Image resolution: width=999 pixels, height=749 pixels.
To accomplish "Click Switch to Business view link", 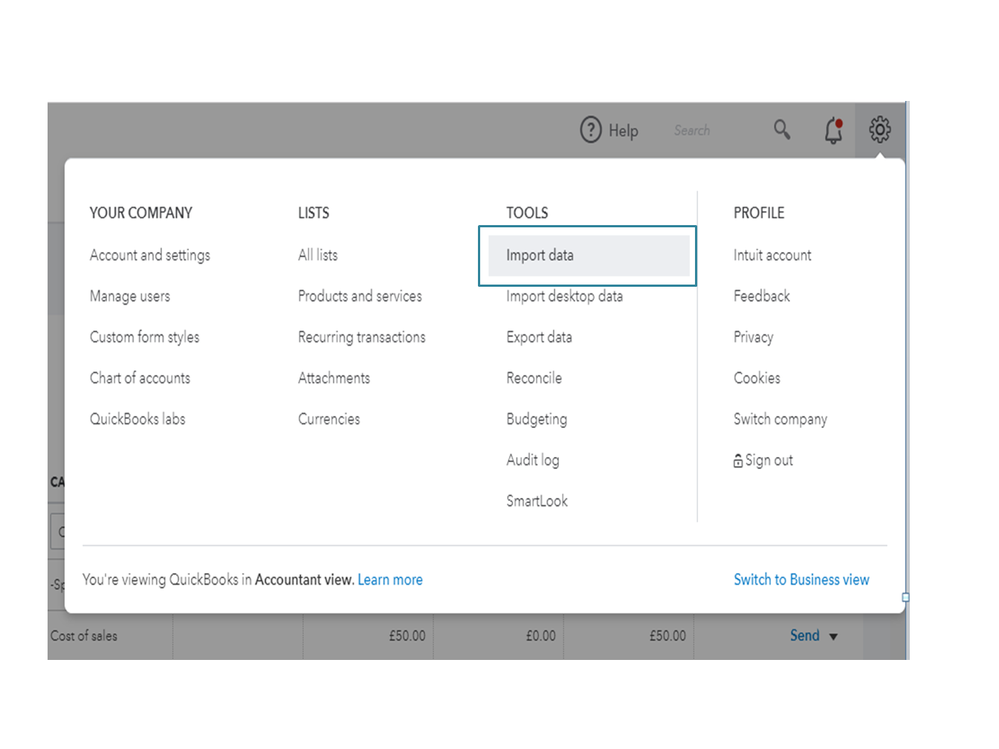I will [801, 579].
